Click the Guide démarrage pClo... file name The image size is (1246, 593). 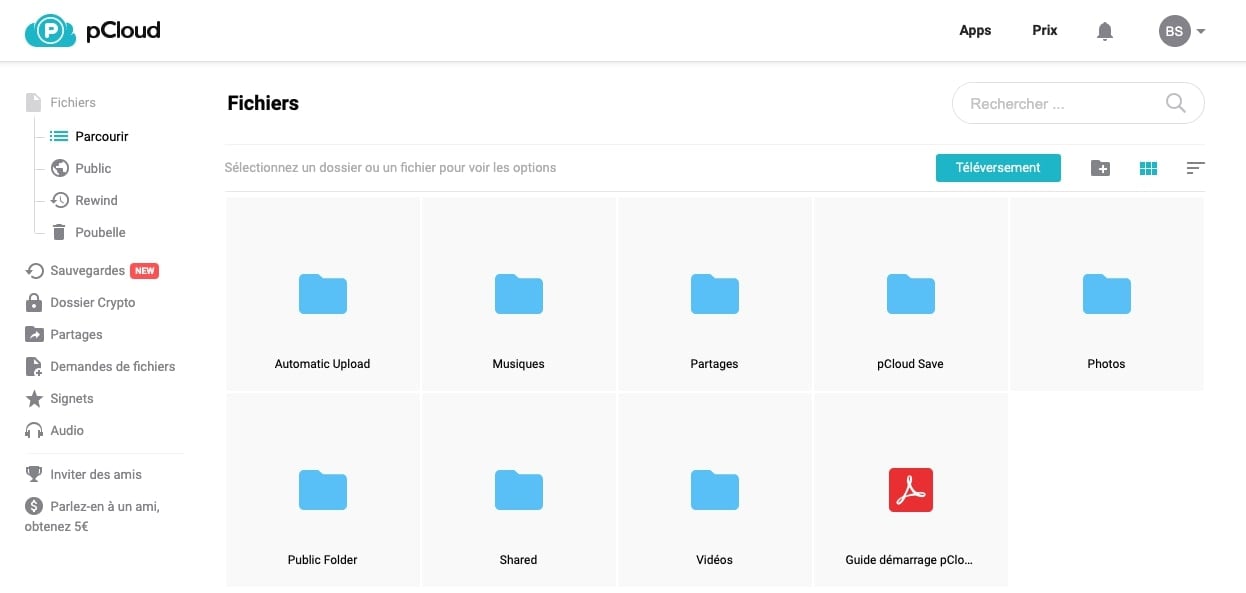point(909,560)
